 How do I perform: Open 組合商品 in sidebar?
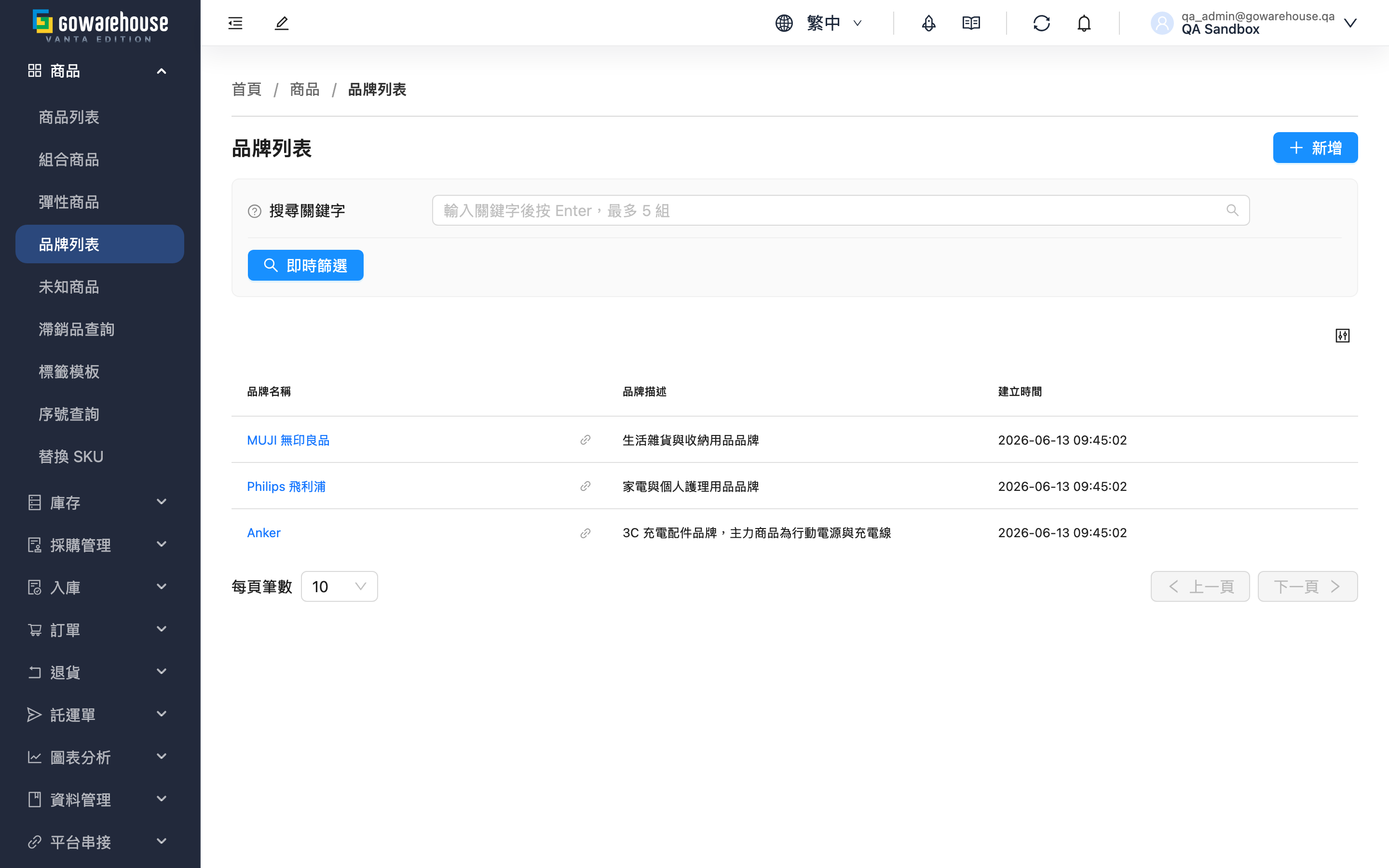click(x=100, y=160)
